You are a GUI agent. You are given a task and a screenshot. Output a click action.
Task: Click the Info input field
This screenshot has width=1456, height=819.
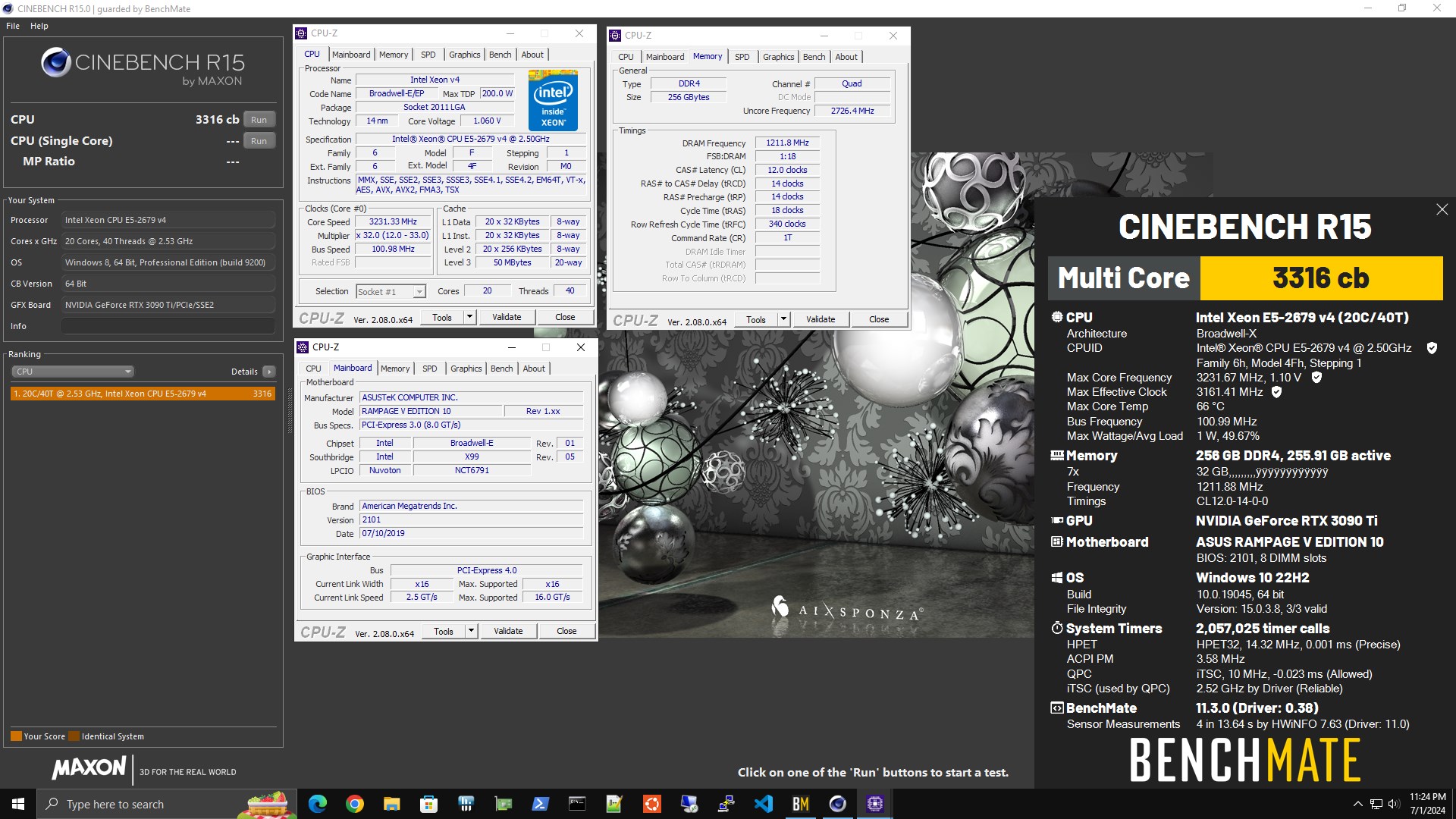pos(168,326)
